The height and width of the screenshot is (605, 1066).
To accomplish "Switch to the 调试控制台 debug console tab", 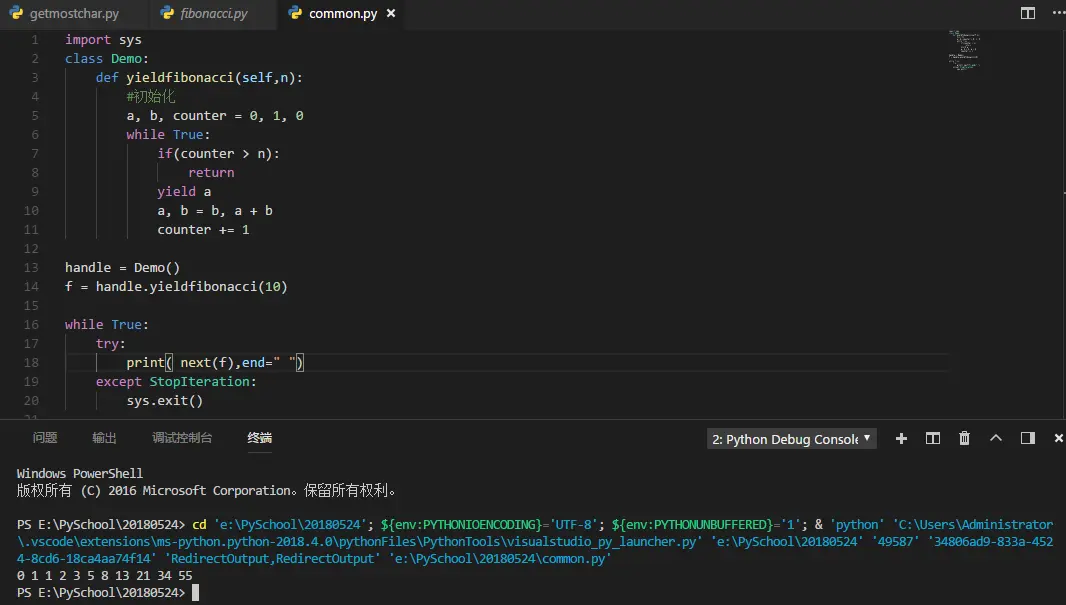I will pyautogui.click(x=182, y=438).
